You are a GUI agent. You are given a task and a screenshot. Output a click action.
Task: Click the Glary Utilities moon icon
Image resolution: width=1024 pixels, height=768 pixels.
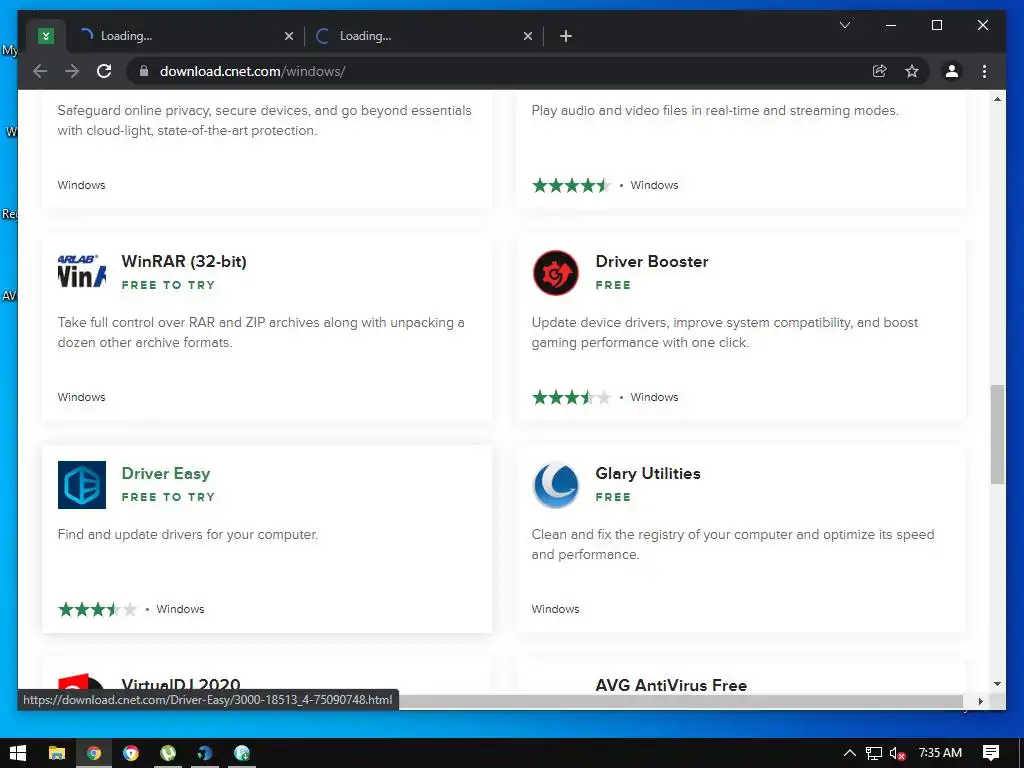coord(556,485)
